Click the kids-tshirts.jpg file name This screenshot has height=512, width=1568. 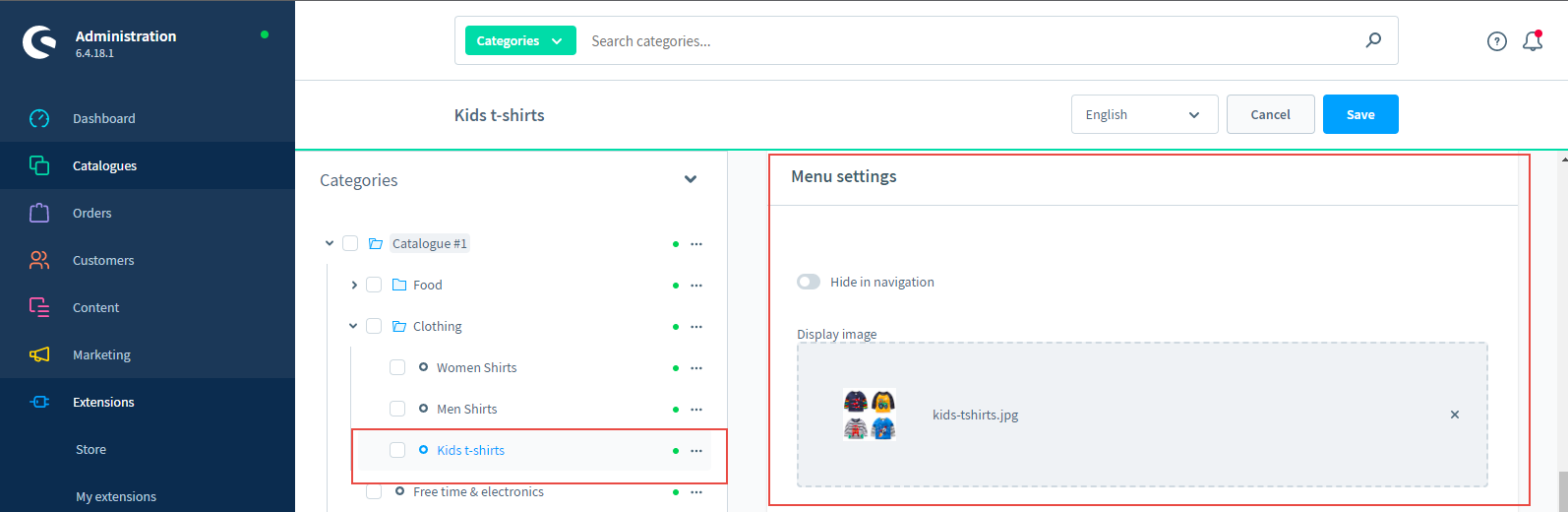(x=975, y=415)
